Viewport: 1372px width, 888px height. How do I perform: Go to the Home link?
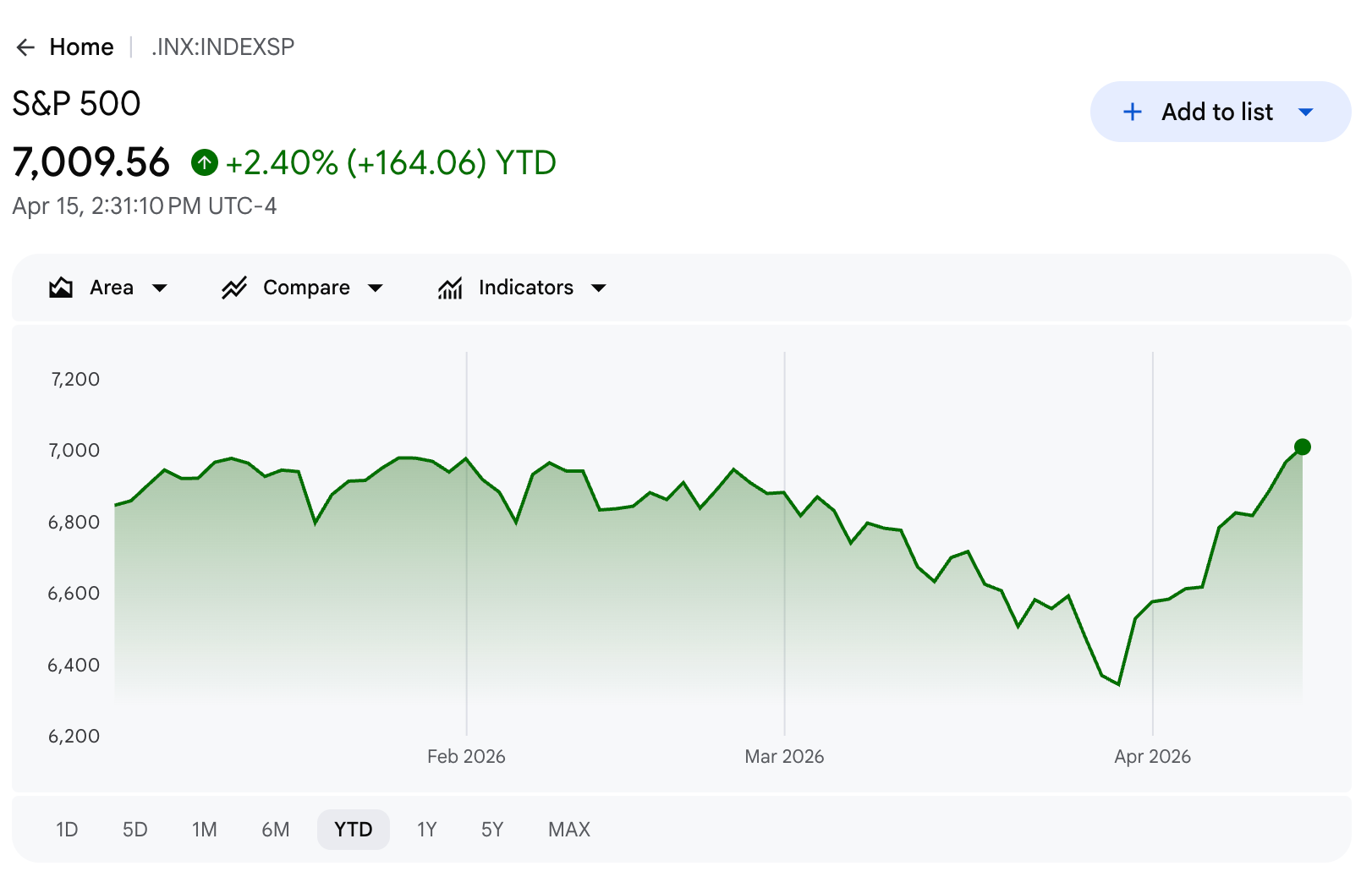(81, 47)
